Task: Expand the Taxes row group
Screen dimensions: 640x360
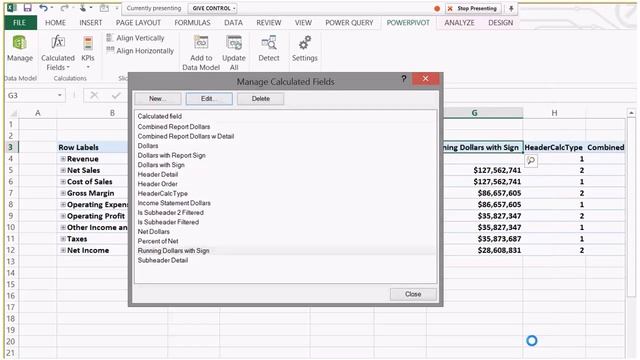Action: click(63, 239)
